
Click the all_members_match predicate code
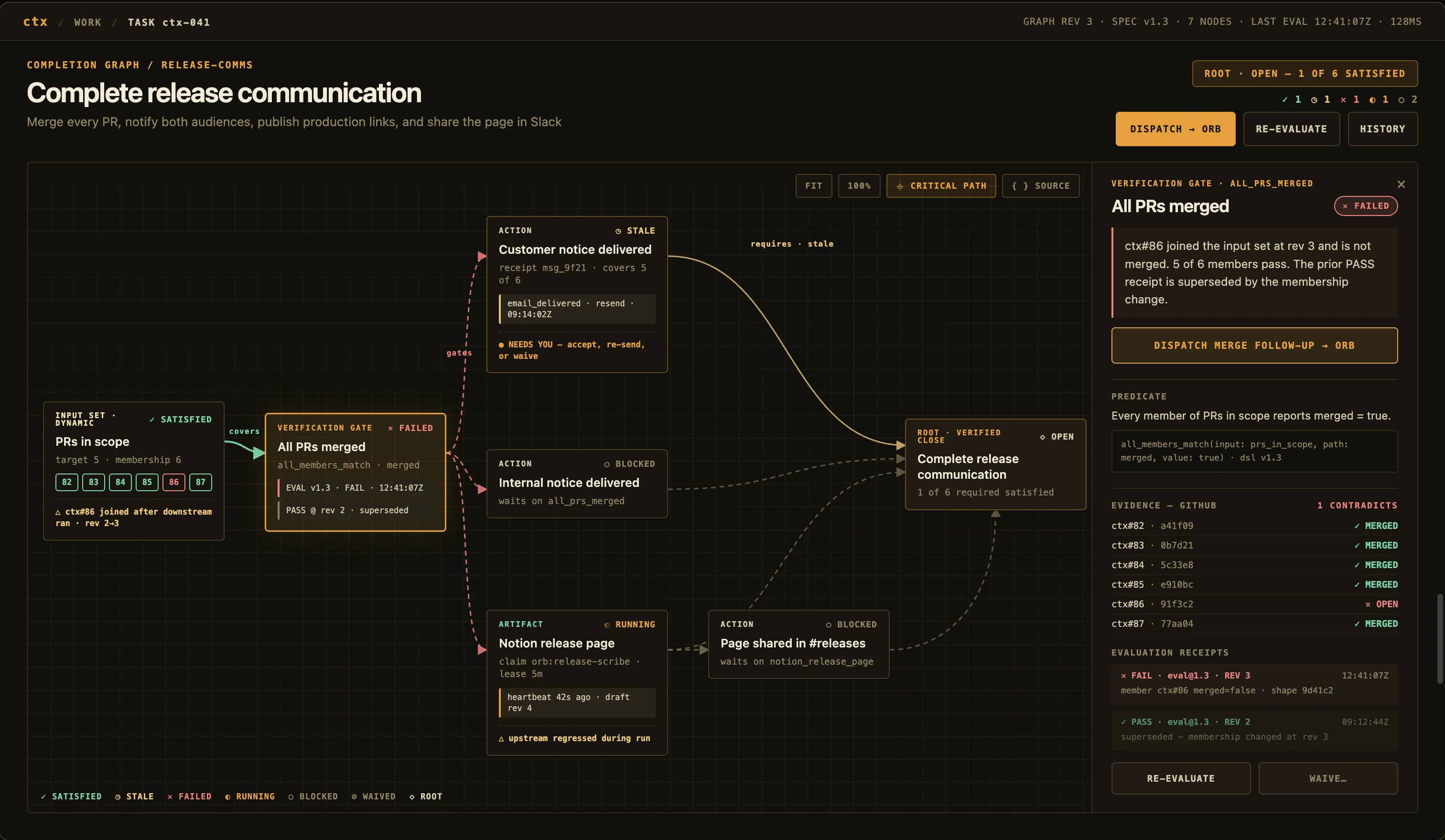pos(1254,451)
